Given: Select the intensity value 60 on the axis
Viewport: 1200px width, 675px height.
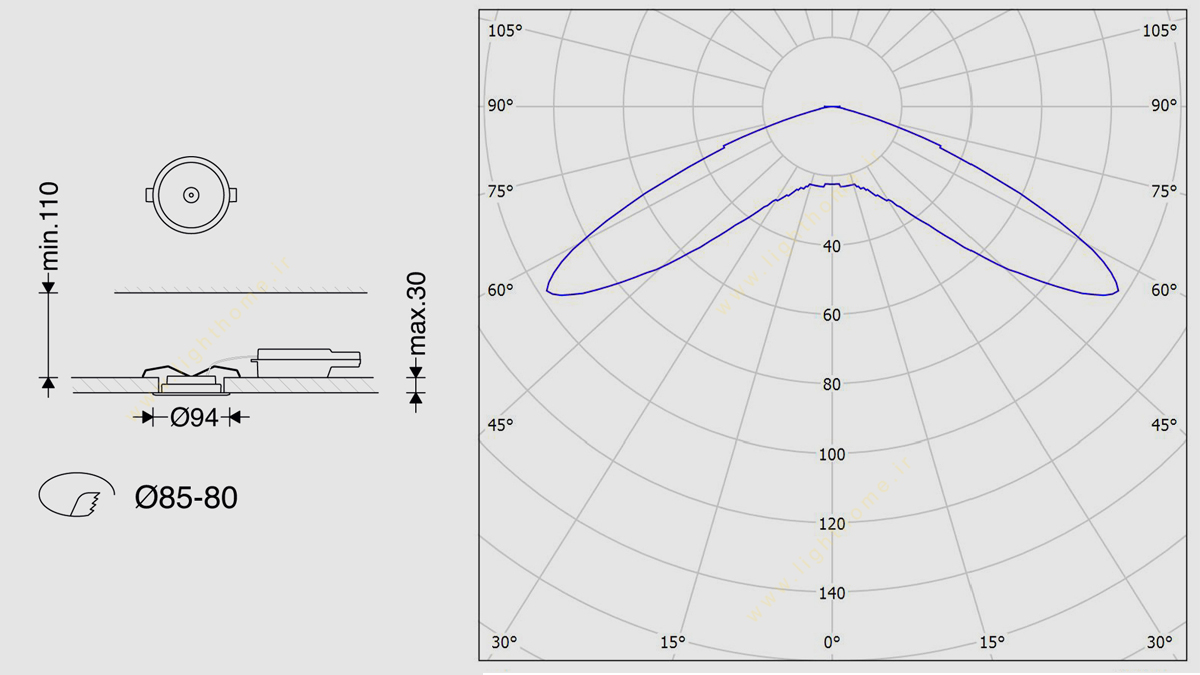Looking at the screenshot, I should tap(832, 315).
